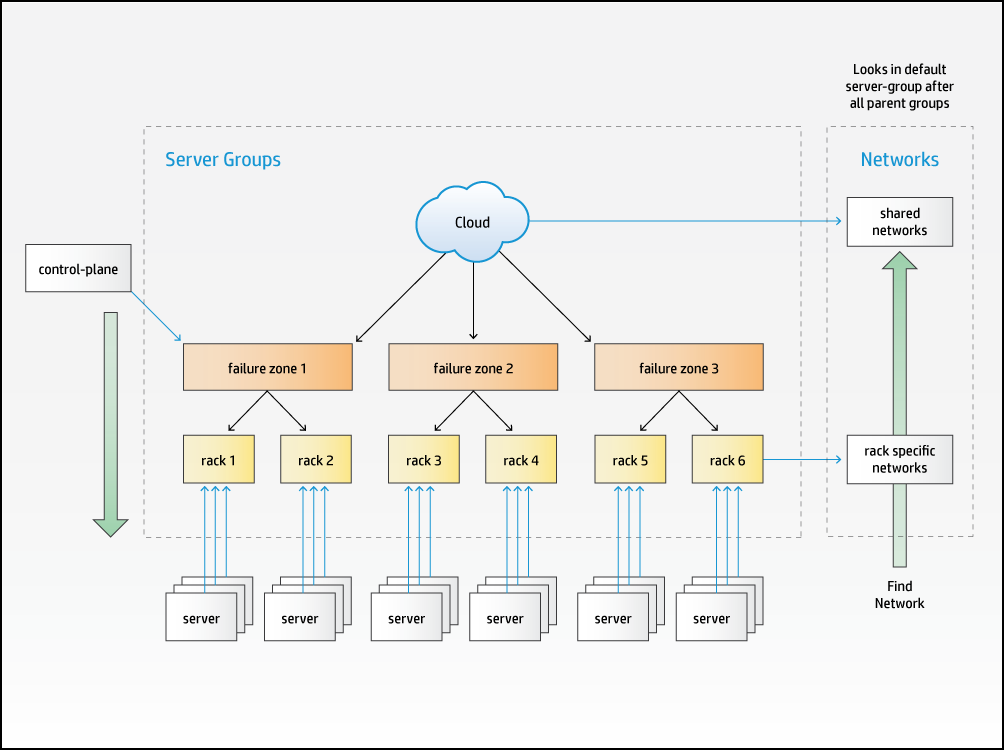Click the failure zone 3 box
Viewport: 1004px width, 750px height.
(678, 368)
